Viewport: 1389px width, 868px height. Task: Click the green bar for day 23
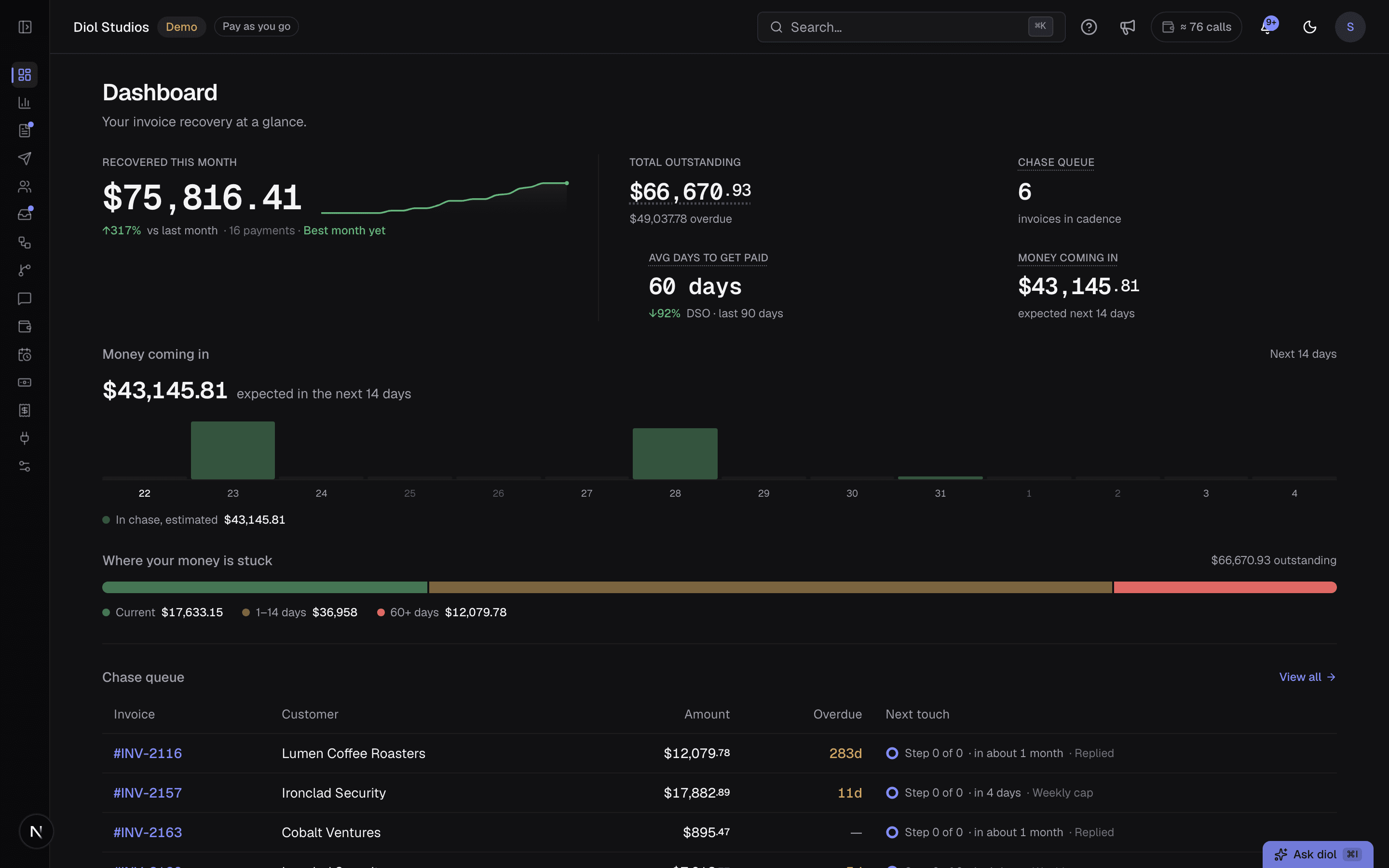(233, 450)
